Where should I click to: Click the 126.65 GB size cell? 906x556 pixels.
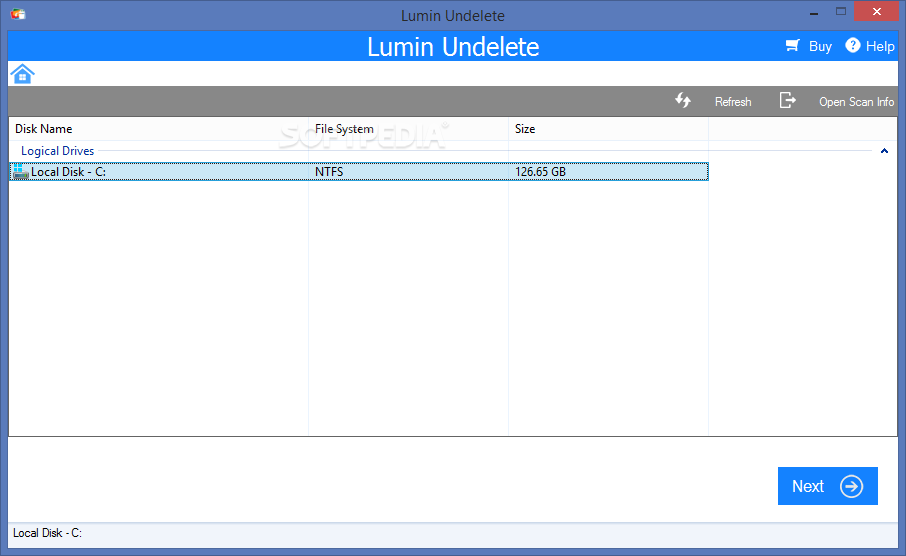(x=540, y=172)
